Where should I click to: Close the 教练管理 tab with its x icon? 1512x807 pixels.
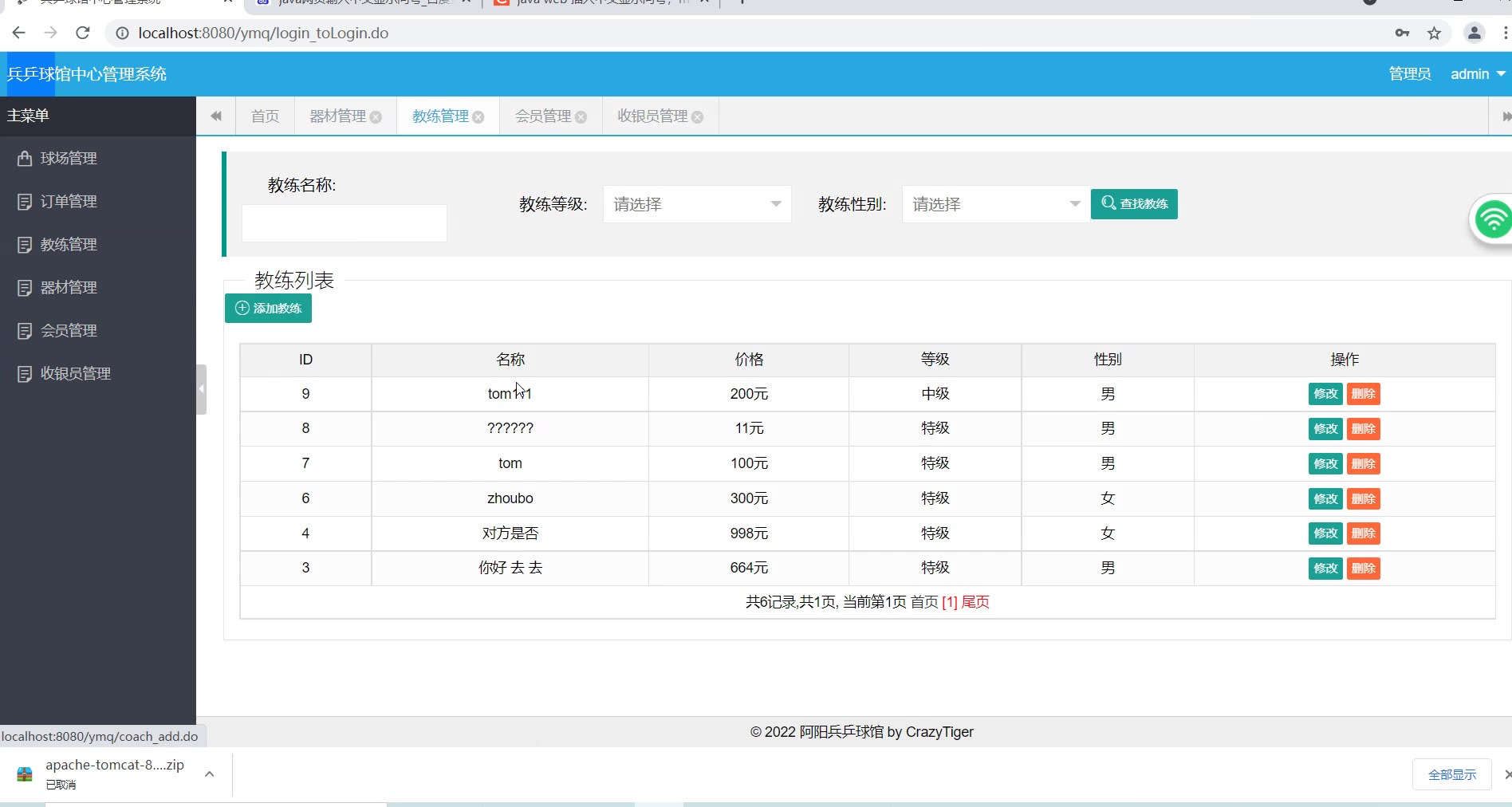(478, 117)
